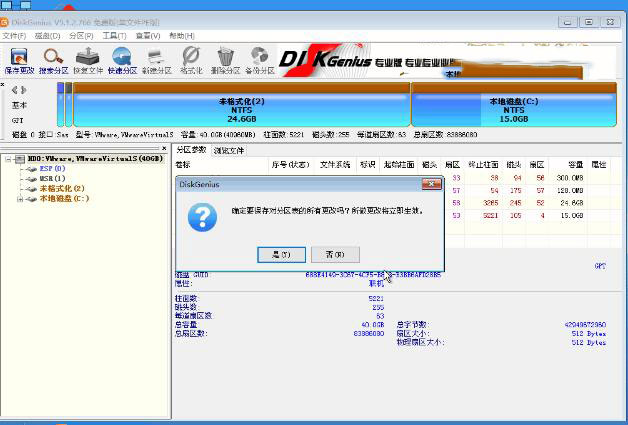Select the 未格式化(2) partition bar in the disk map
Image resolution: width=628 pixels, height=425 pixels.
click(242, 105)
